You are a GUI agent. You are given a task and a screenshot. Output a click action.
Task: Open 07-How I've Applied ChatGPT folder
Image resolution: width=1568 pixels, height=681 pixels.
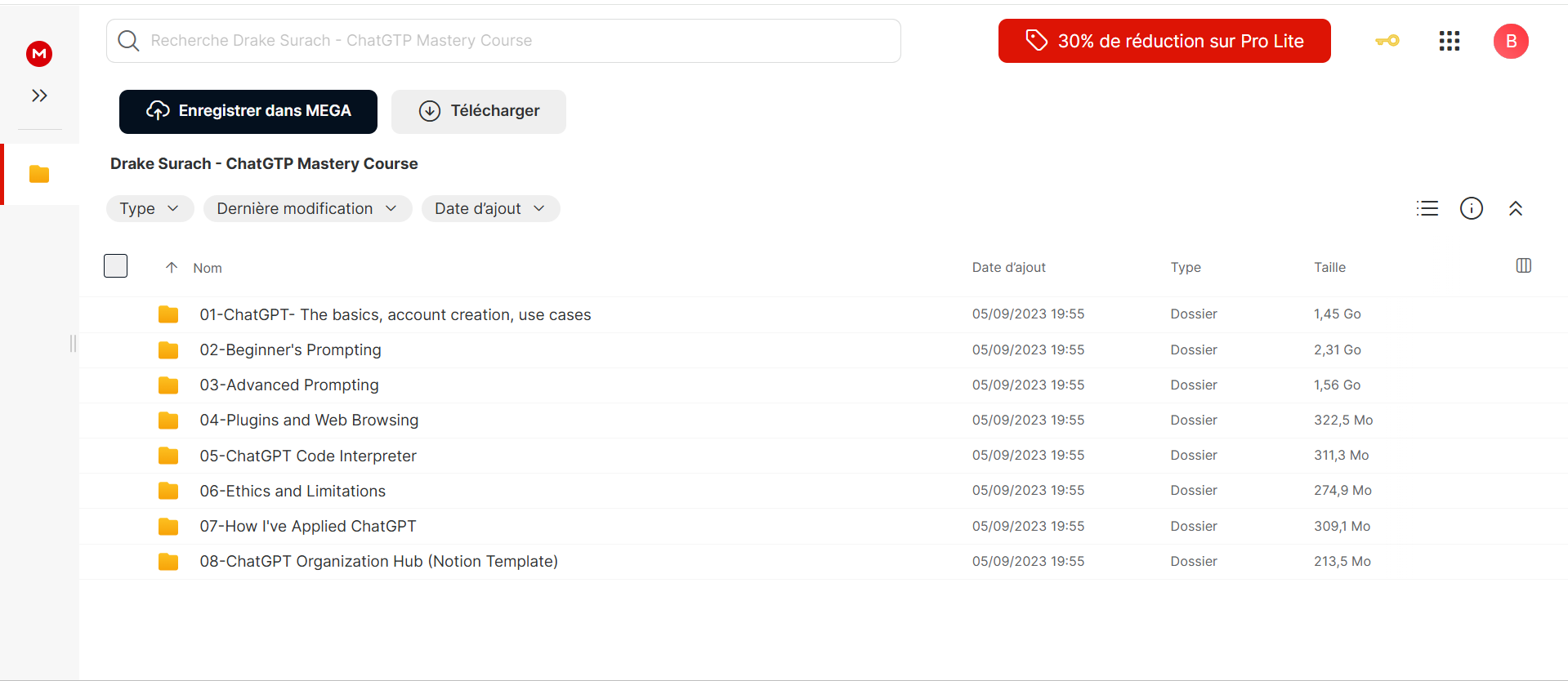click(x=308, y=526)
